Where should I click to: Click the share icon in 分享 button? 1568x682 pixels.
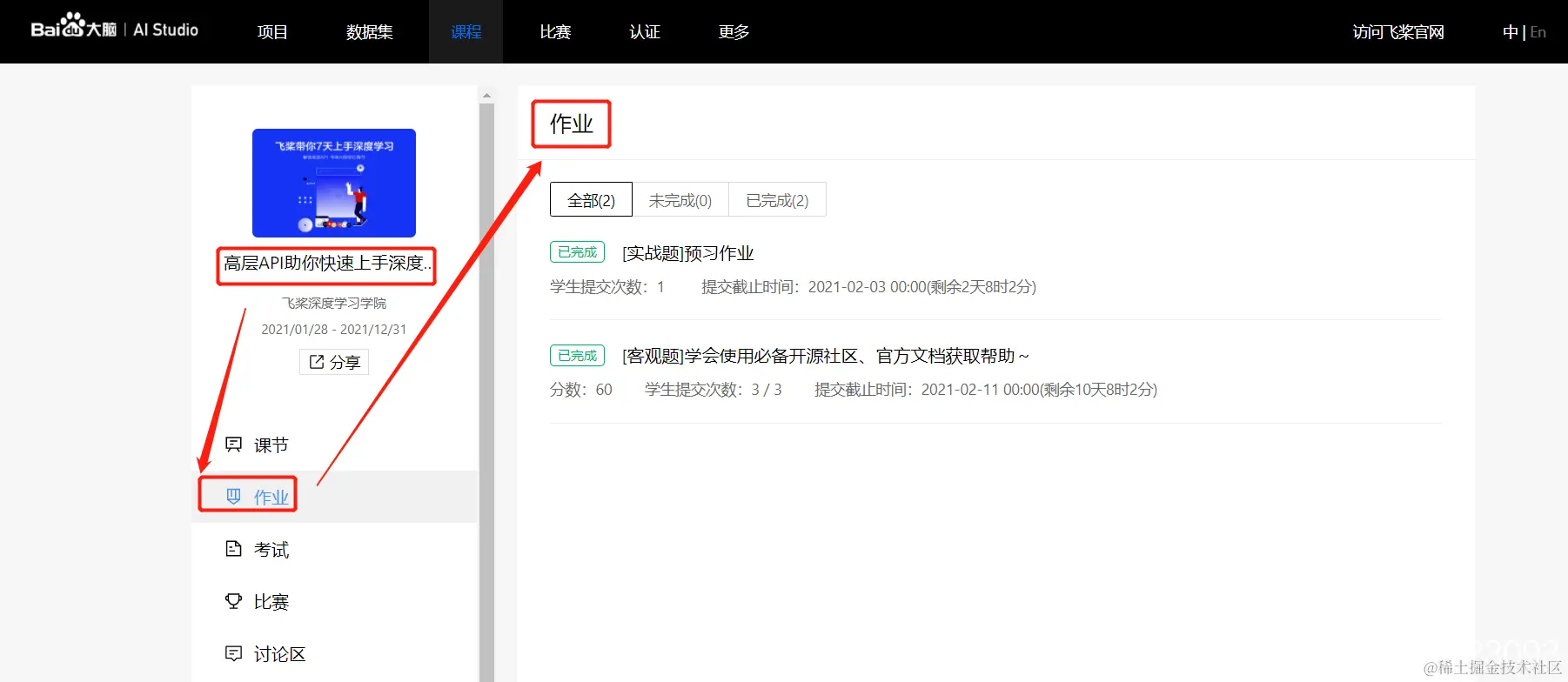tap(317, 362)
